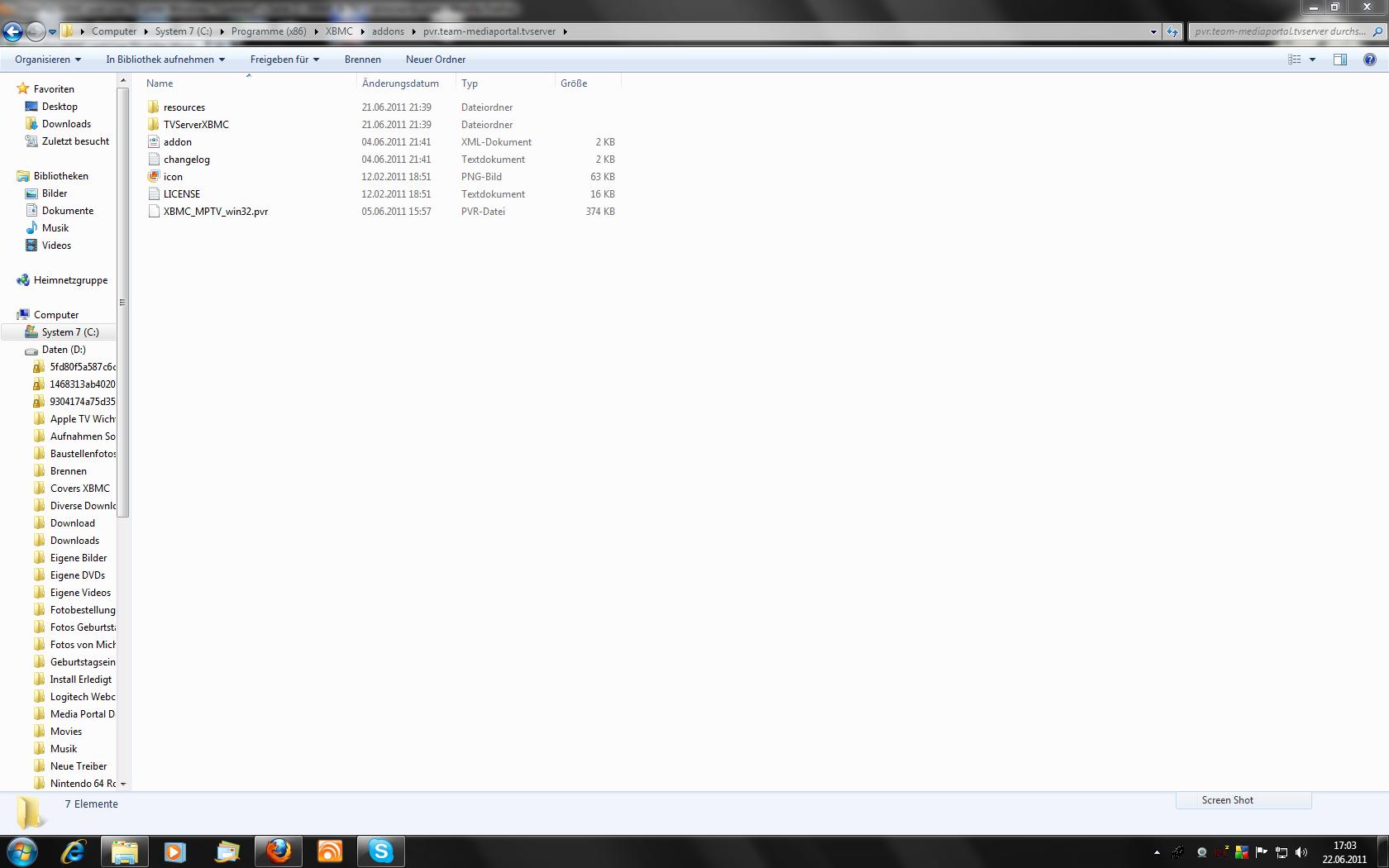Viewport: 1389px width, 868px height.
Task: Click the Forward navigation arrow button
Action: click(36, 31)
